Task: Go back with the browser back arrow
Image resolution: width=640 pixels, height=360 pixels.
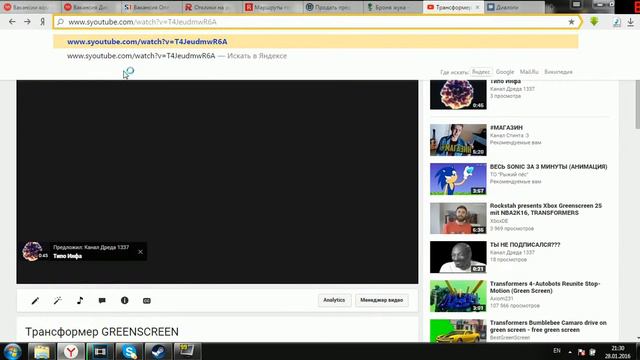Action: tap(12, 22)
